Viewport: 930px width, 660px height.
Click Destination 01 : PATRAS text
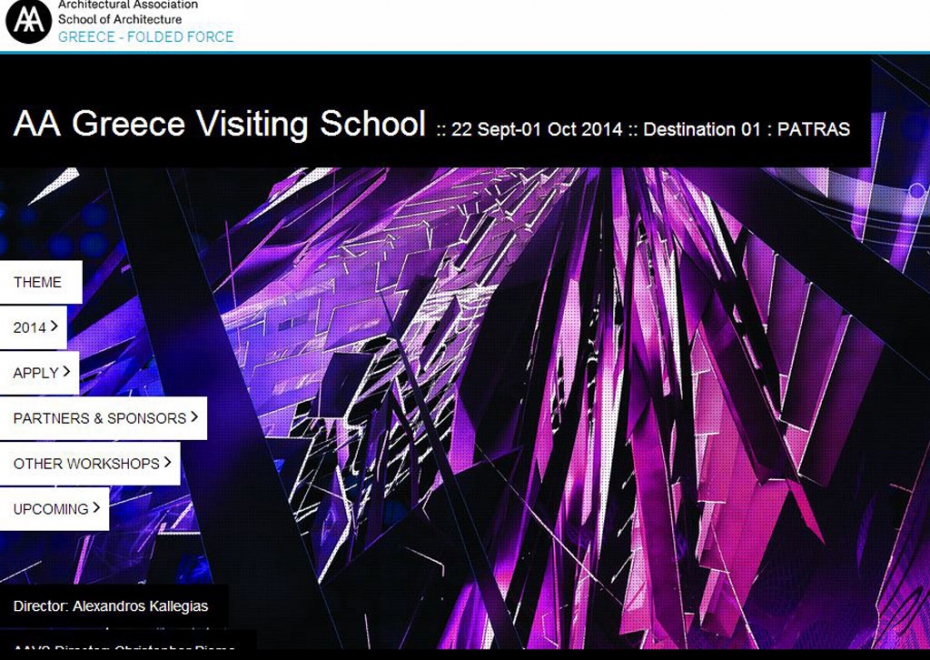pos(747,129)
